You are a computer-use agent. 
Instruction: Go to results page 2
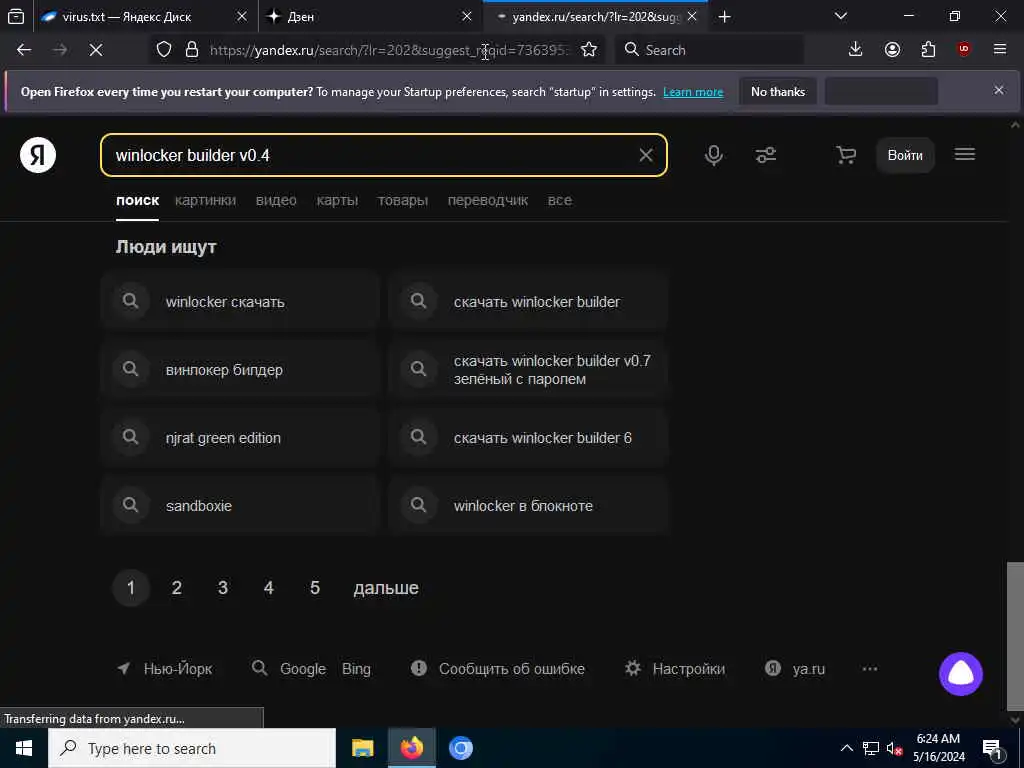(x=176, y=588)
